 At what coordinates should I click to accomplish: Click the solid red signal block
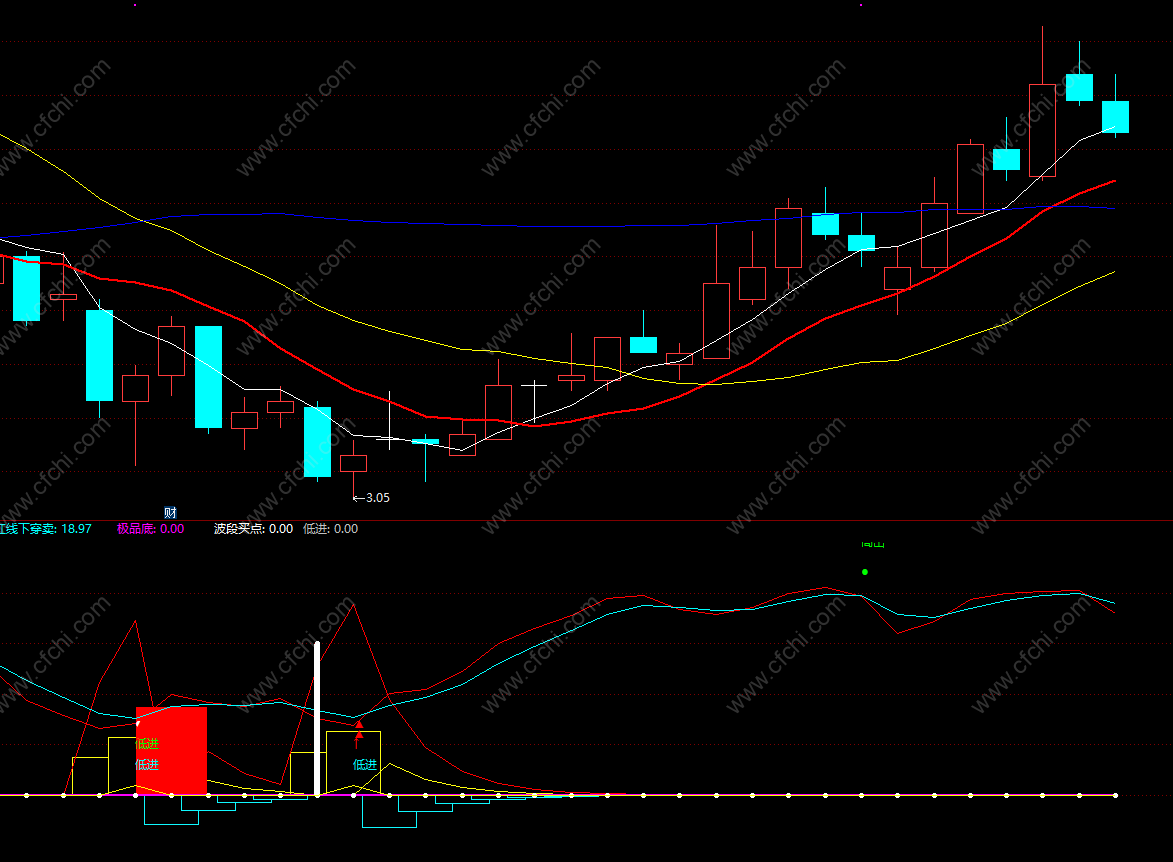coord(171,751)
